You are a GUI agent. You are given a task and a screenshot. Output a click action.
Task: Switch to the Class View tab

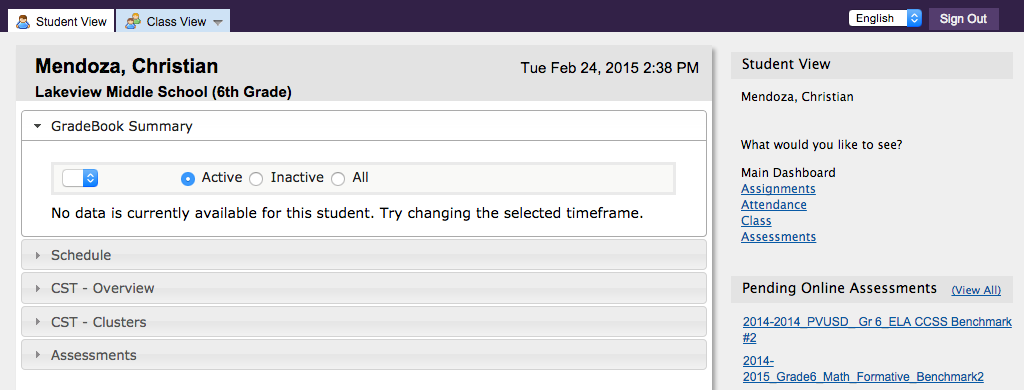[x=173, y=21]
